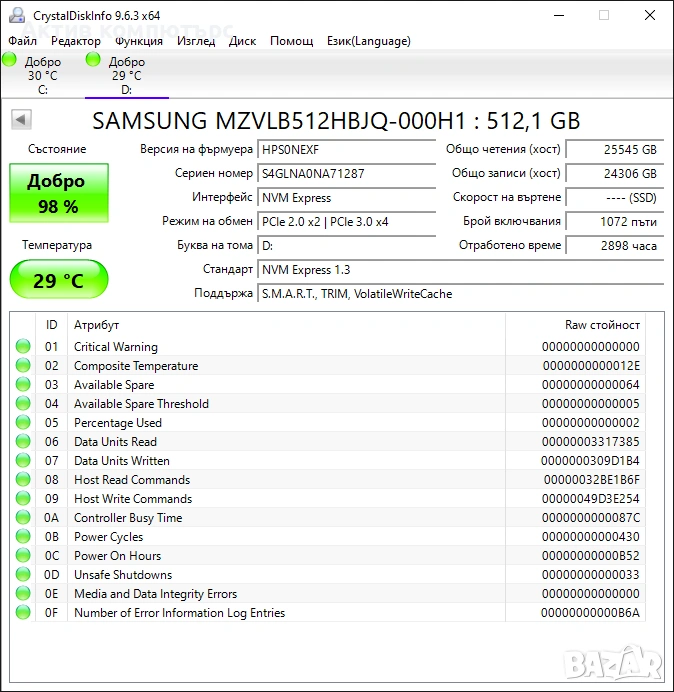Viewport: 674px width, 692px height.
Task: Click status icon for Unsafe Shutdowns row
Action: point(23,575)
